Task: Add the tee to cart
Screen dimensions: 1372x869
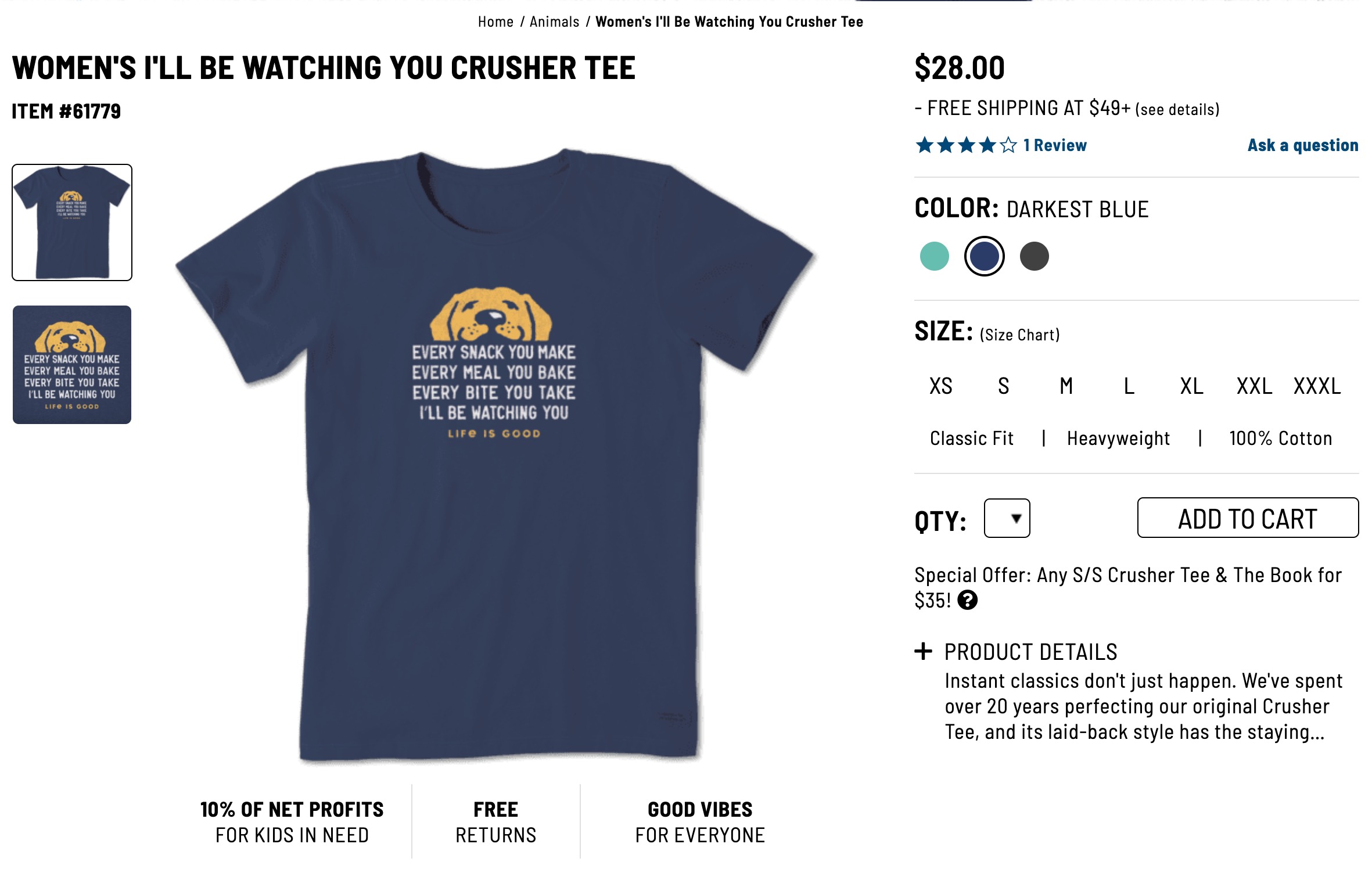Action: pos(1248,518)
